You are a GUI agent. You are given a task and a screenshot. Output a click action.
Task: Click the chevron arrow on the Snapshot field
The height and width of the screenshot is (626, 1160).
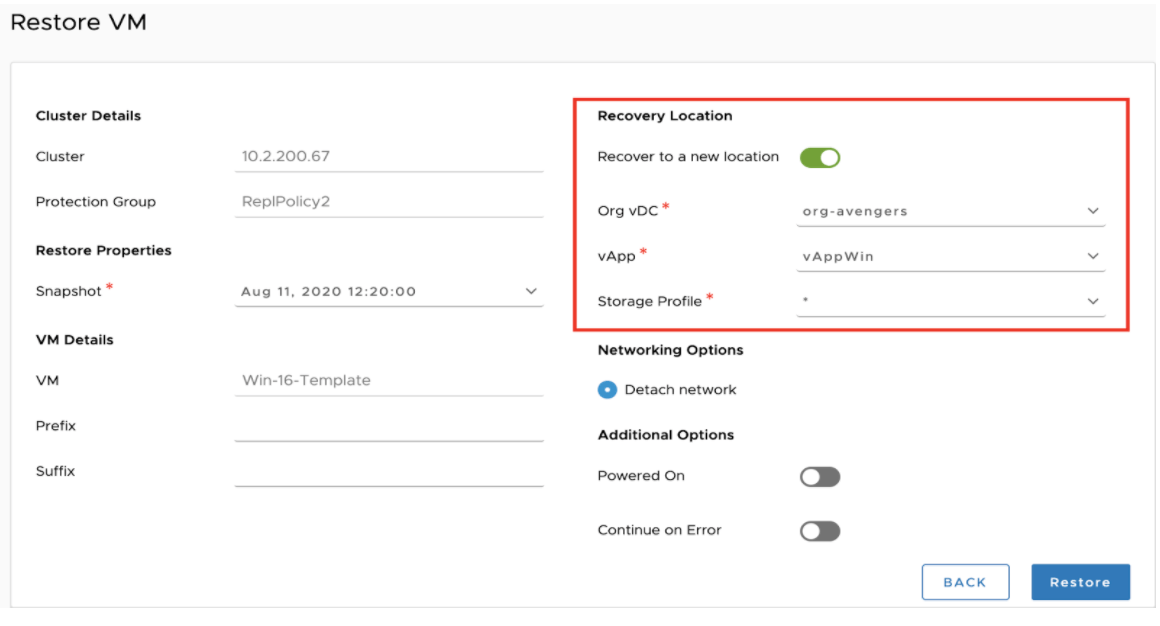[x=530, y=292]
